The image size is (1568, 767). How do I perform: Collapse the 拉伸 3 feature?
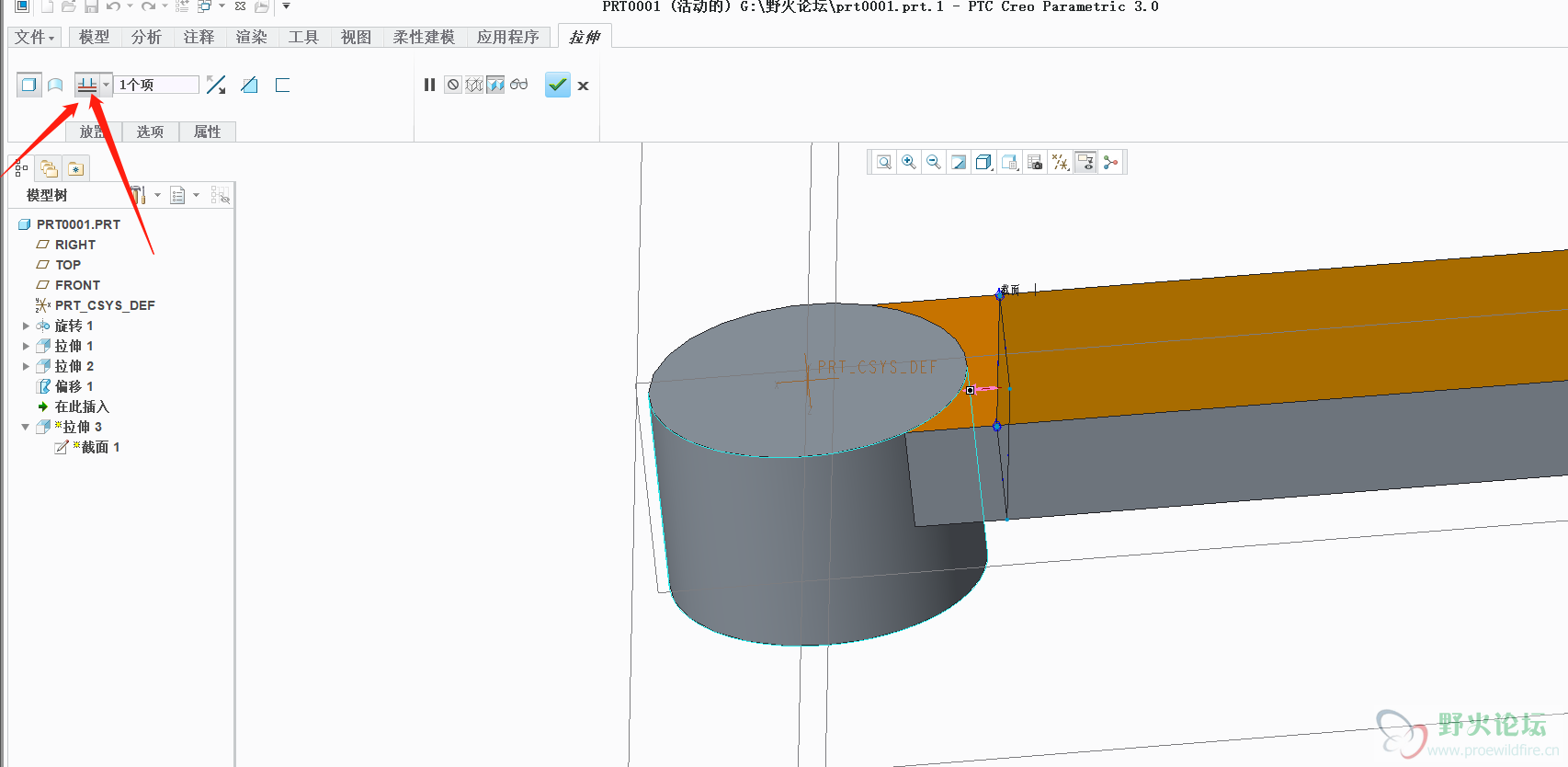click(26, 427)
